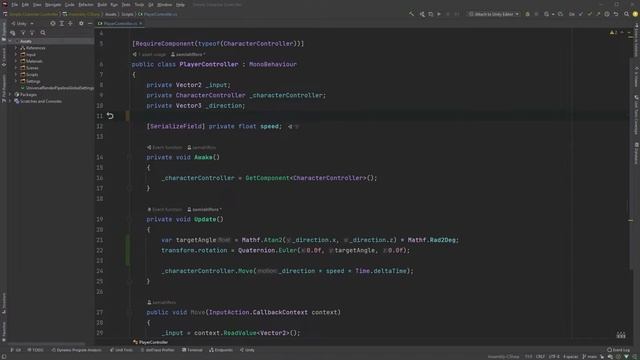Open the Event Log
This screenshot has width=640, height=360.
(618, 350)
